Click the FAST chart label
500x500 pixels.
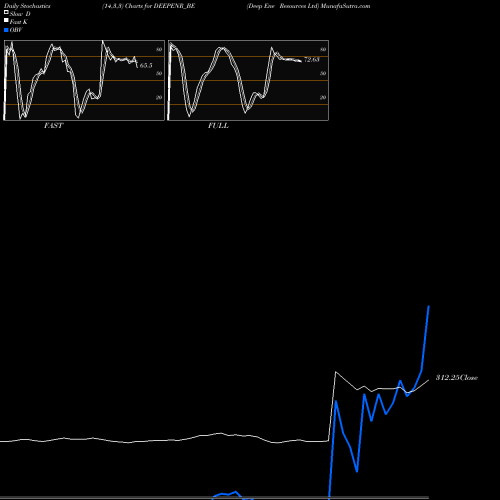click(x=53, y=126)
